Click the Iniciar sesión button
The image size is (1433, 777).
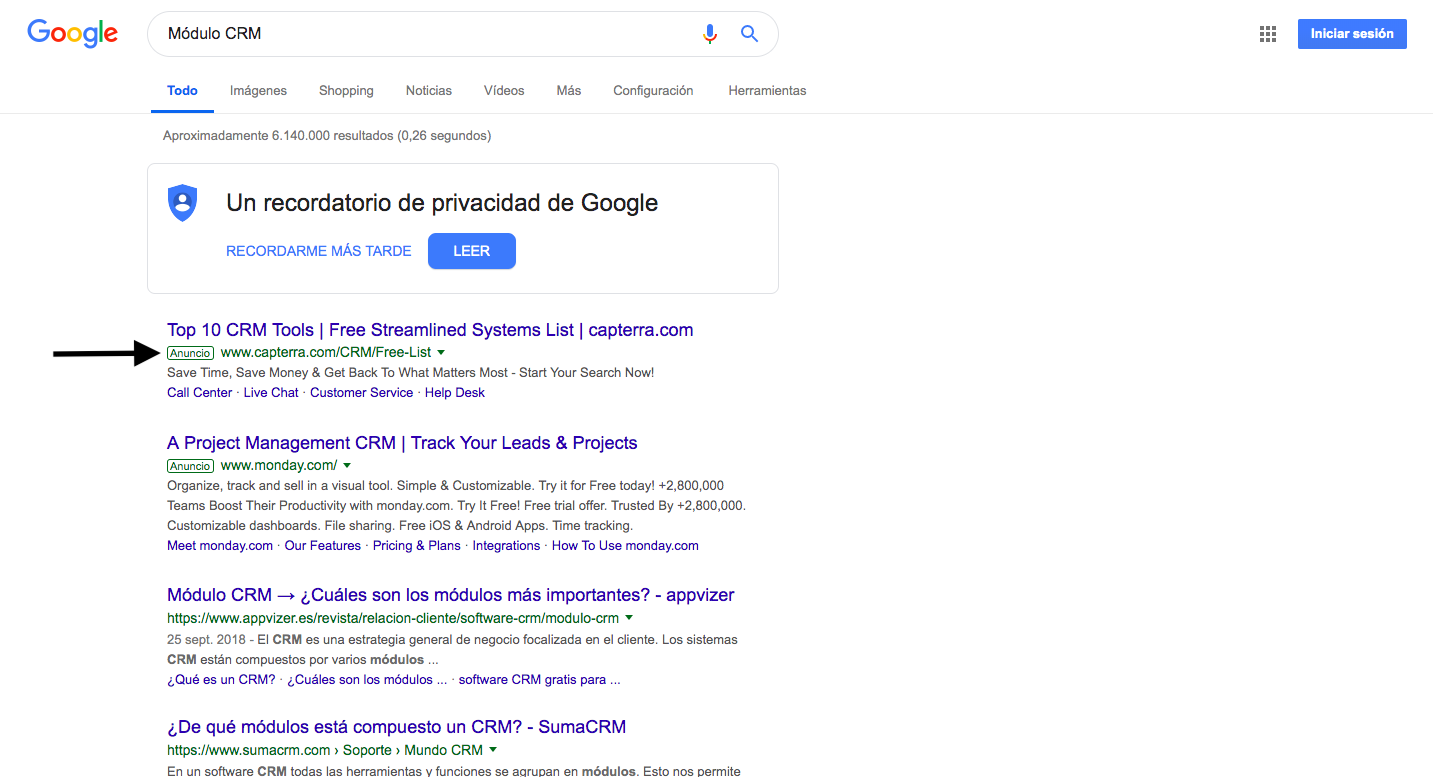pyautogui.click(x=1352, y=34)
